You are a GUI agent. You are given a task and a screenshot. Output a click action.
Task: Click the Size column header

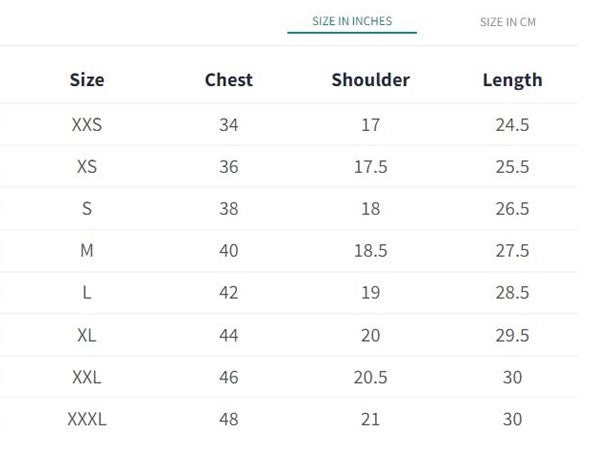[87, 80]
